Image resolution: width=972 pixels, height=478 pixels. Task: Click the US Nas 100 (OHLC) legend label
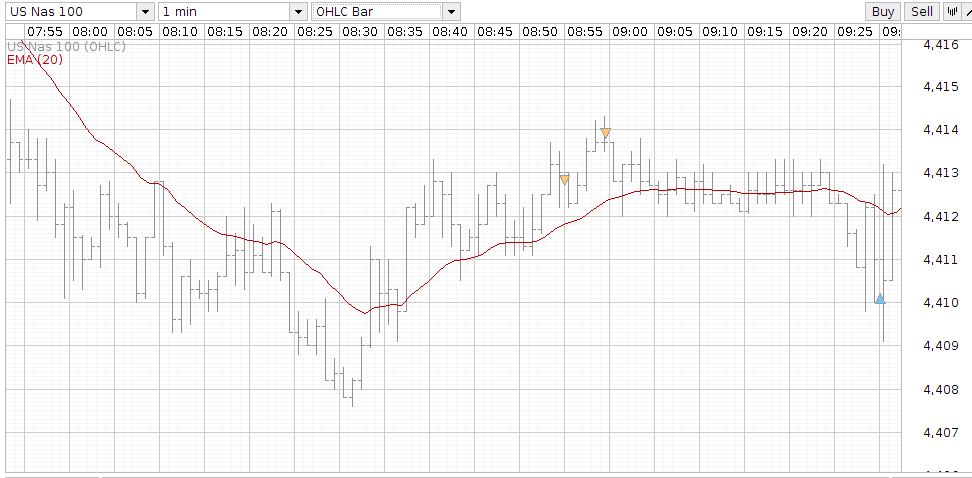66,46
